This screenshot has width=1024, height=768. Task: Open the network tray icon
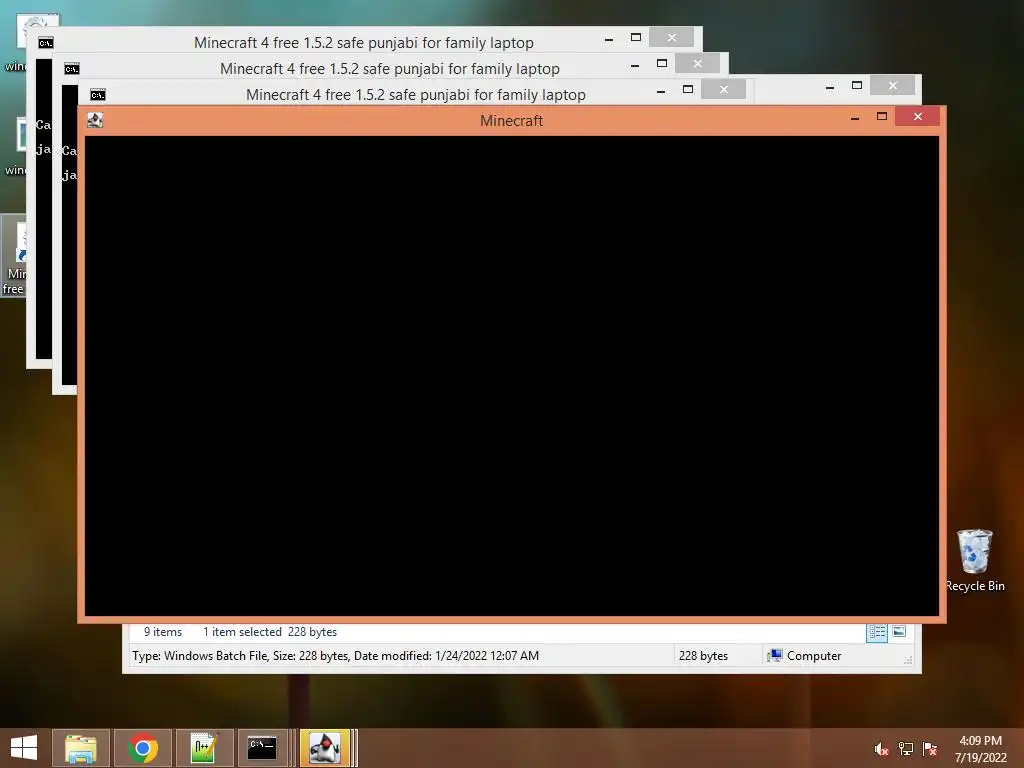click(906, 749)
